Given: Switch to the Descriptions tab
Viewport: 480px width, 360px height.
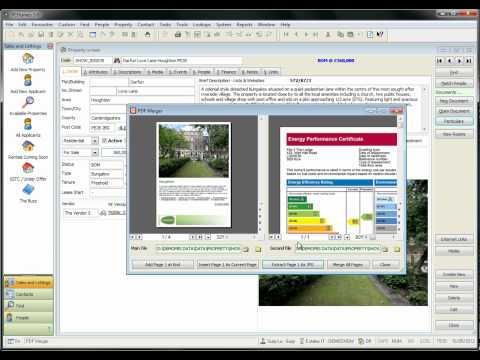Looking at the screenshot, I should coord(127,72).
